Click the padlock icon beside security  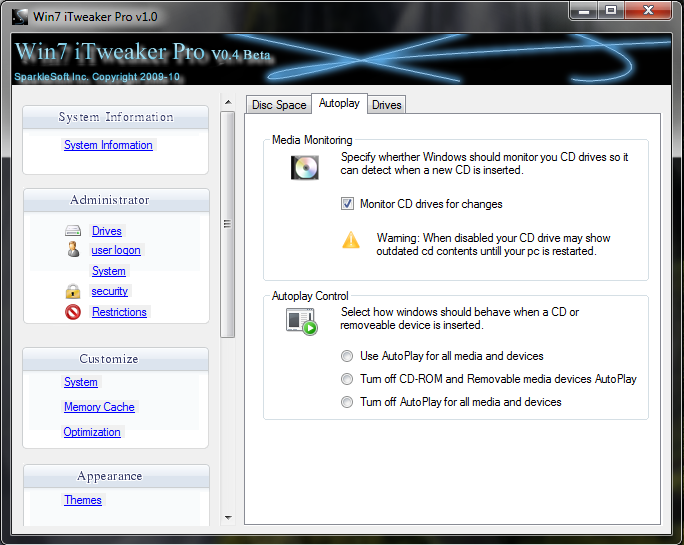pos(73,291)
